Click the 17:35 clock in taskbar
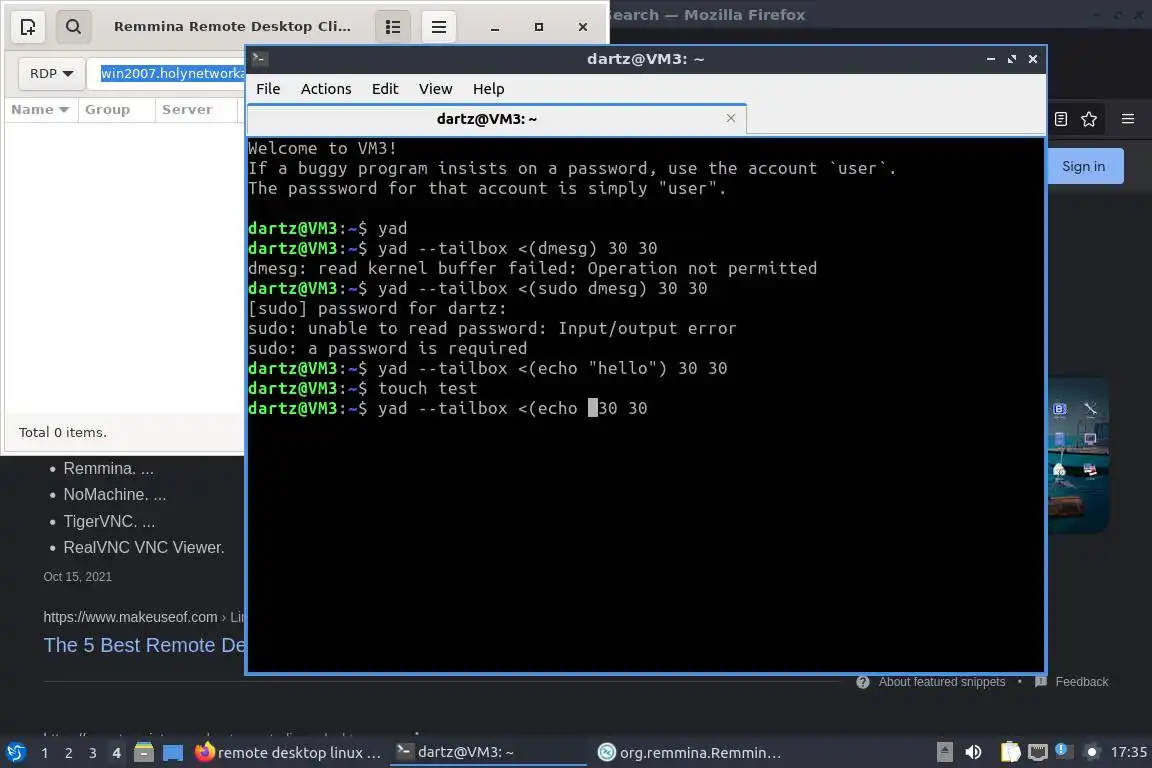 [x=1128, y=752]
